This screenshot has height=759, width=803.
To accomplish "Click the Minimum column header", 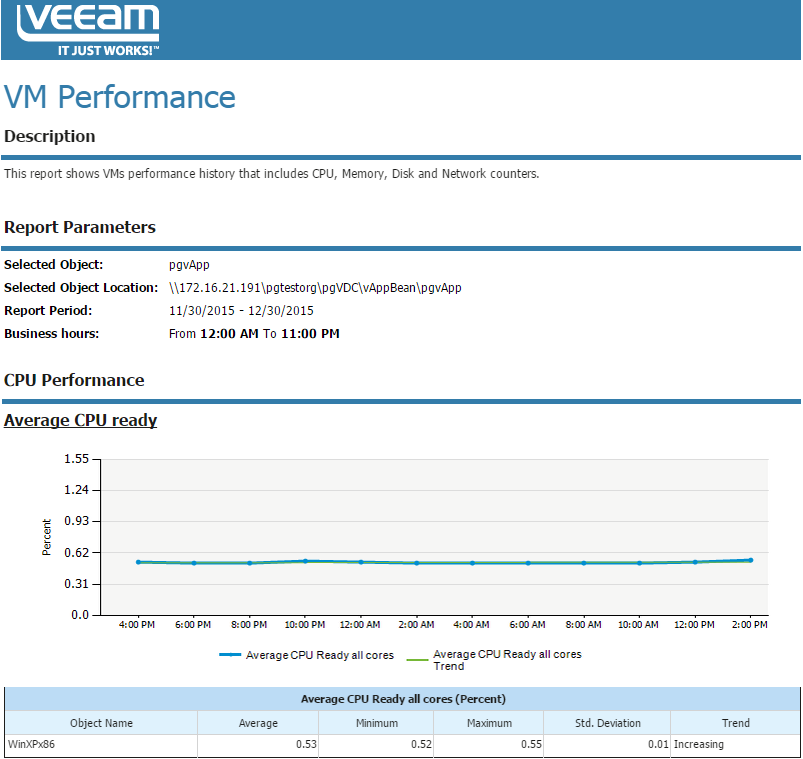I will pyautogui.click(x=376, y=723).
